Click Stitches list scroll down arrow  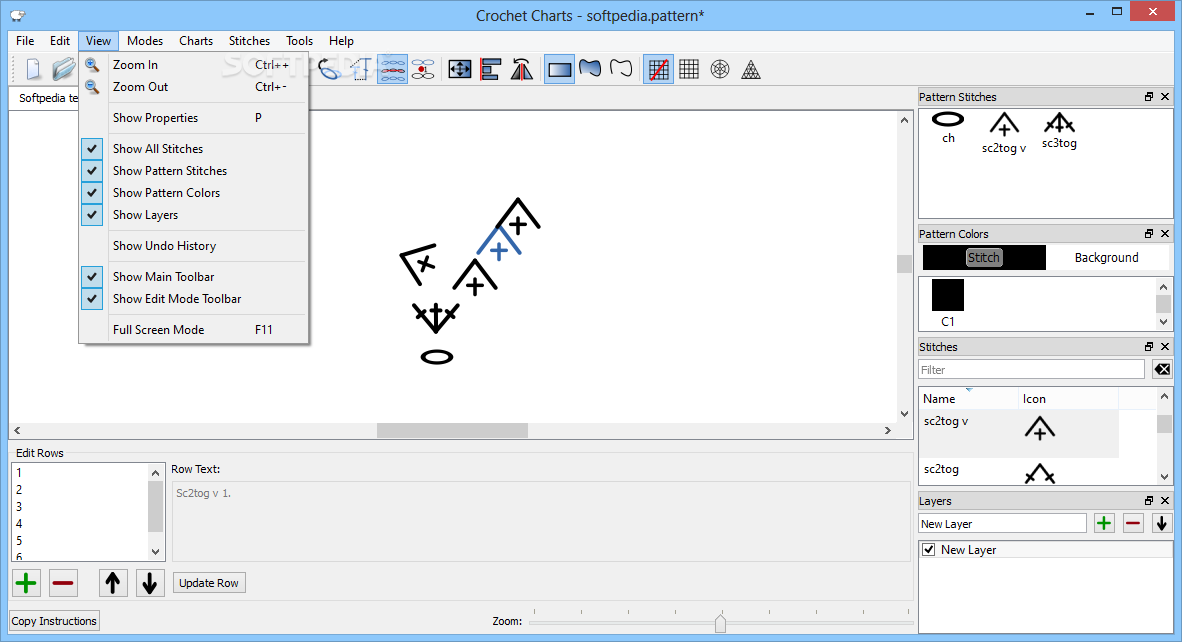[1165, 476]
